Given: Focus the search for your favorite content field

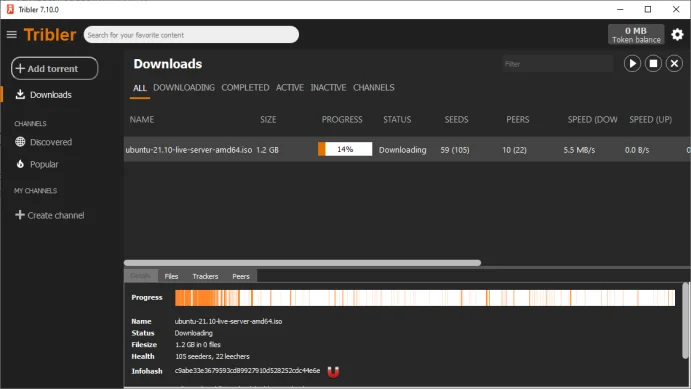Looking at the screenshot, I should (x=191, y=35).
